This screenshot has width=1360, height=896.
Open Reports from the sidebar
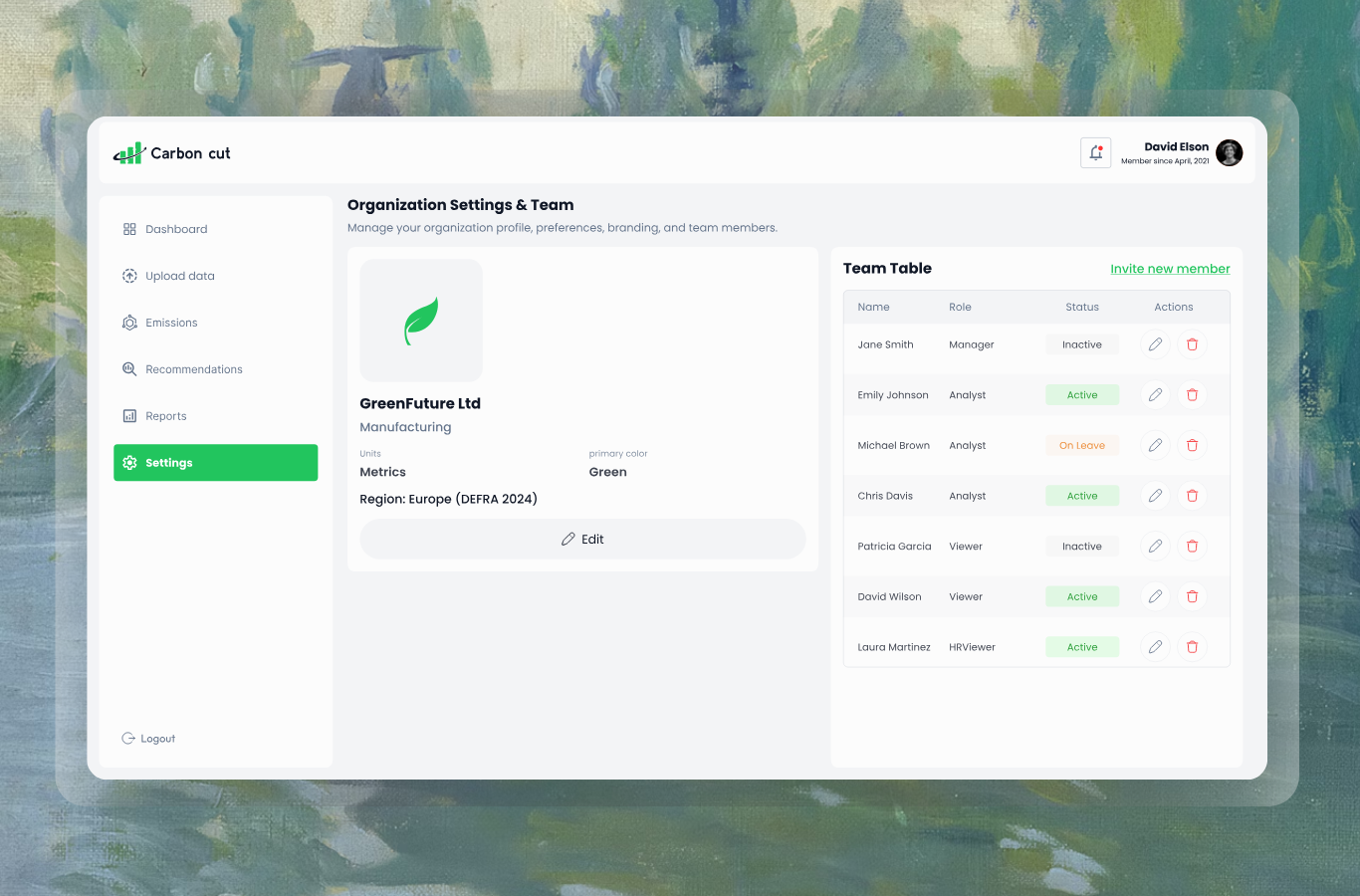(x=165, y=416)
